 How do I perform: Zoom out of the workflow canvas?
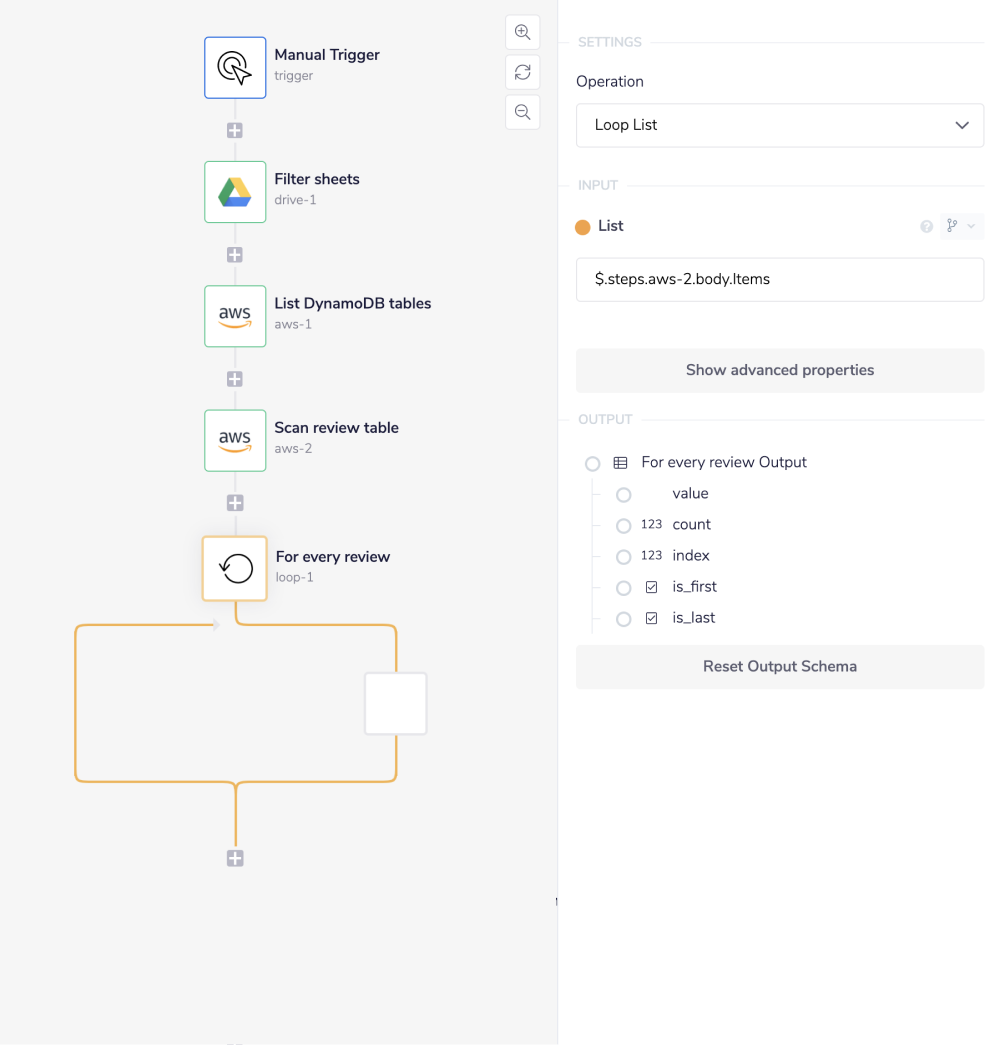click(x=522, y=112)
